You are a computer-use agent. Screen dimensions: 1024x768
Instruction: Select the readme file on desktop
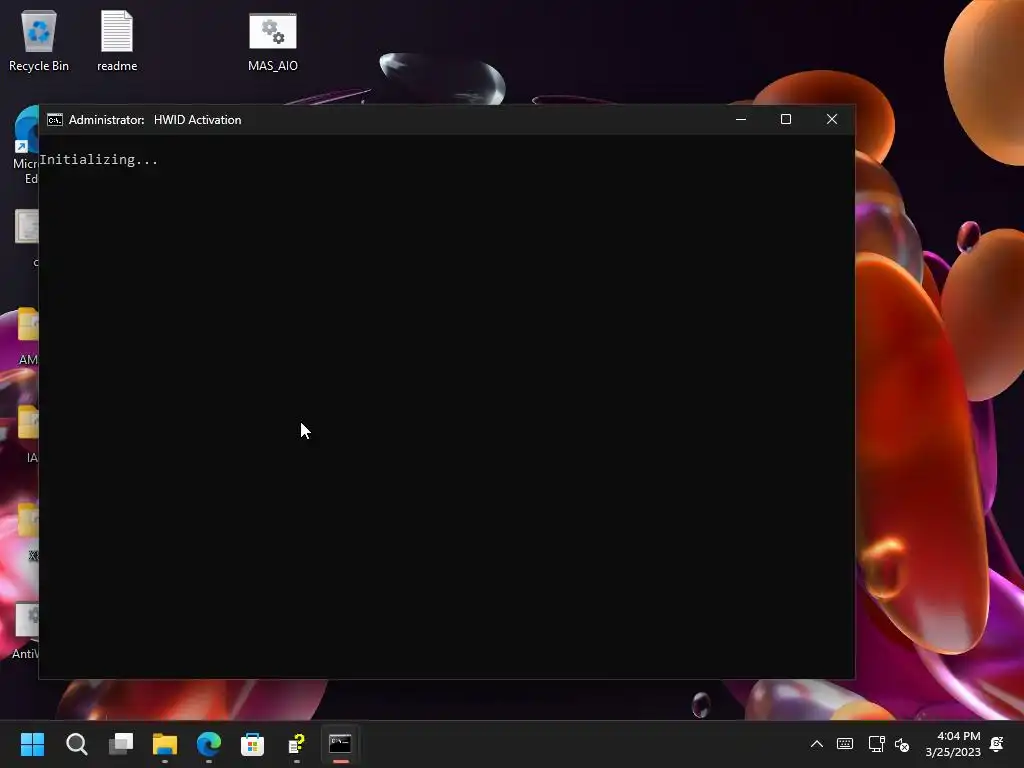click(x=117, y=40)
